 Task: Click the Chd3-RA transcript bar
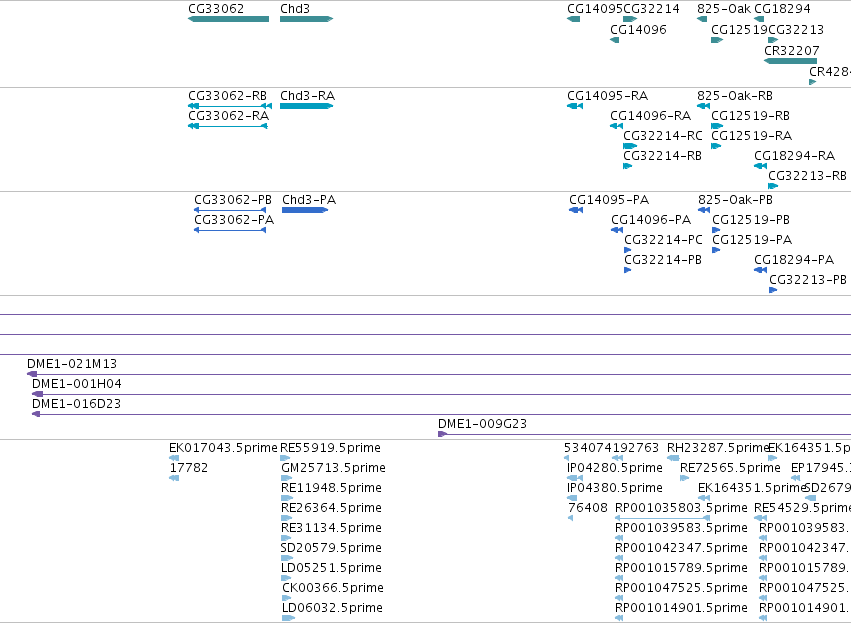tap(306, 106)
